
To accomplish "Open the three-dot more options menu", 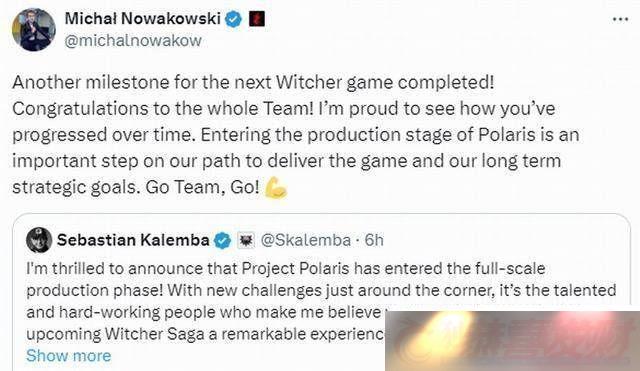I will click(x=620, y=19).
